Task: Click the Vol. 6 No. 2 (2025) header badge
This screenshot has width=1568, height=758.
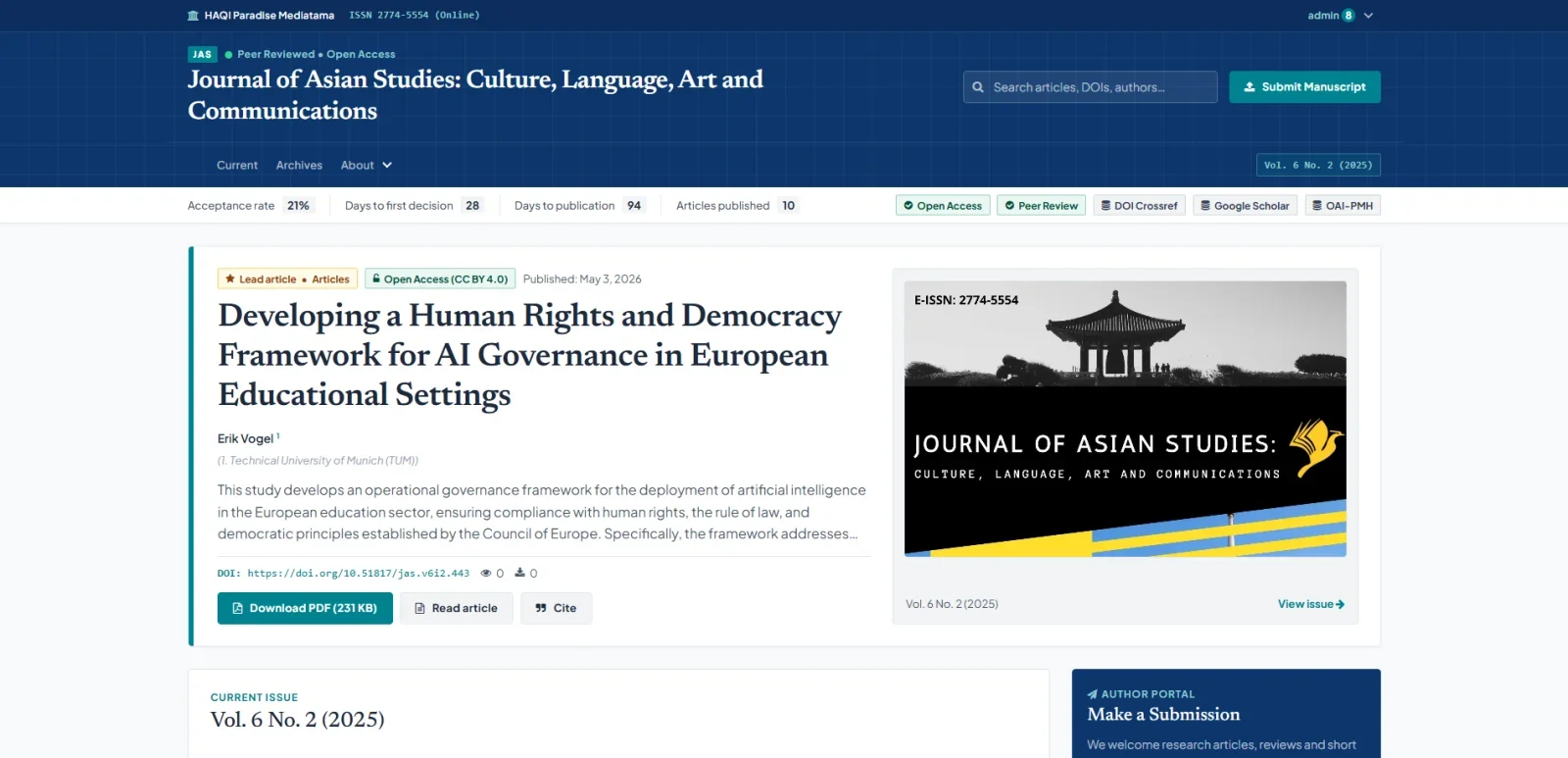Action: pos(1318,166)
